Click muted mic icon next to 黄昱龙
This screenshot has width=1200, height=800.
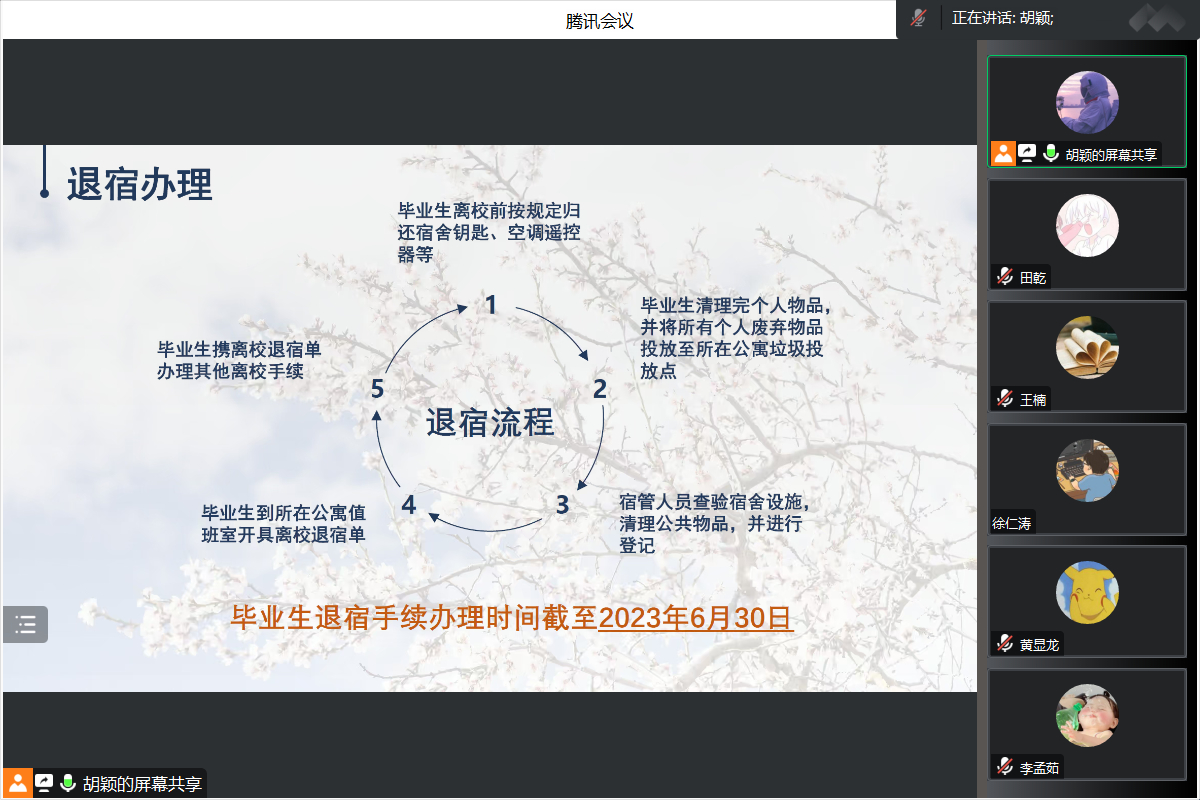click(1004, 644)
